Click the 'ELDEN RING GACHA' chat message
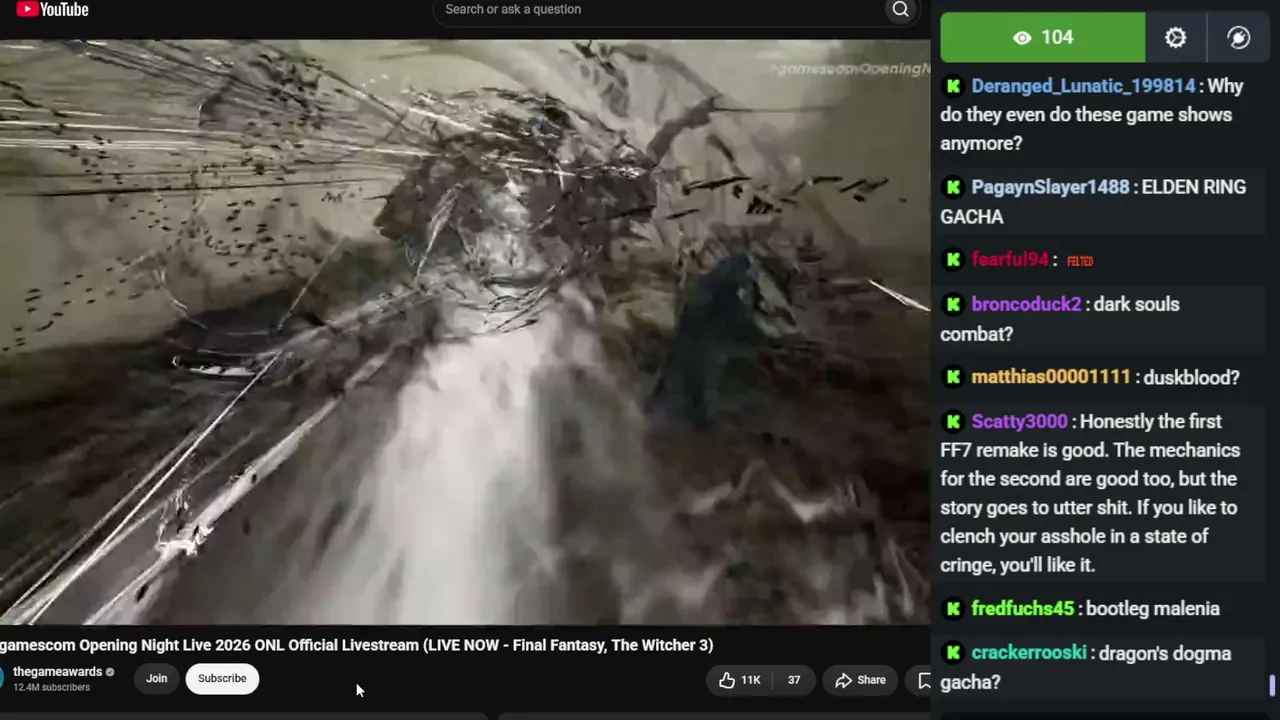 tap(1093, 202)
